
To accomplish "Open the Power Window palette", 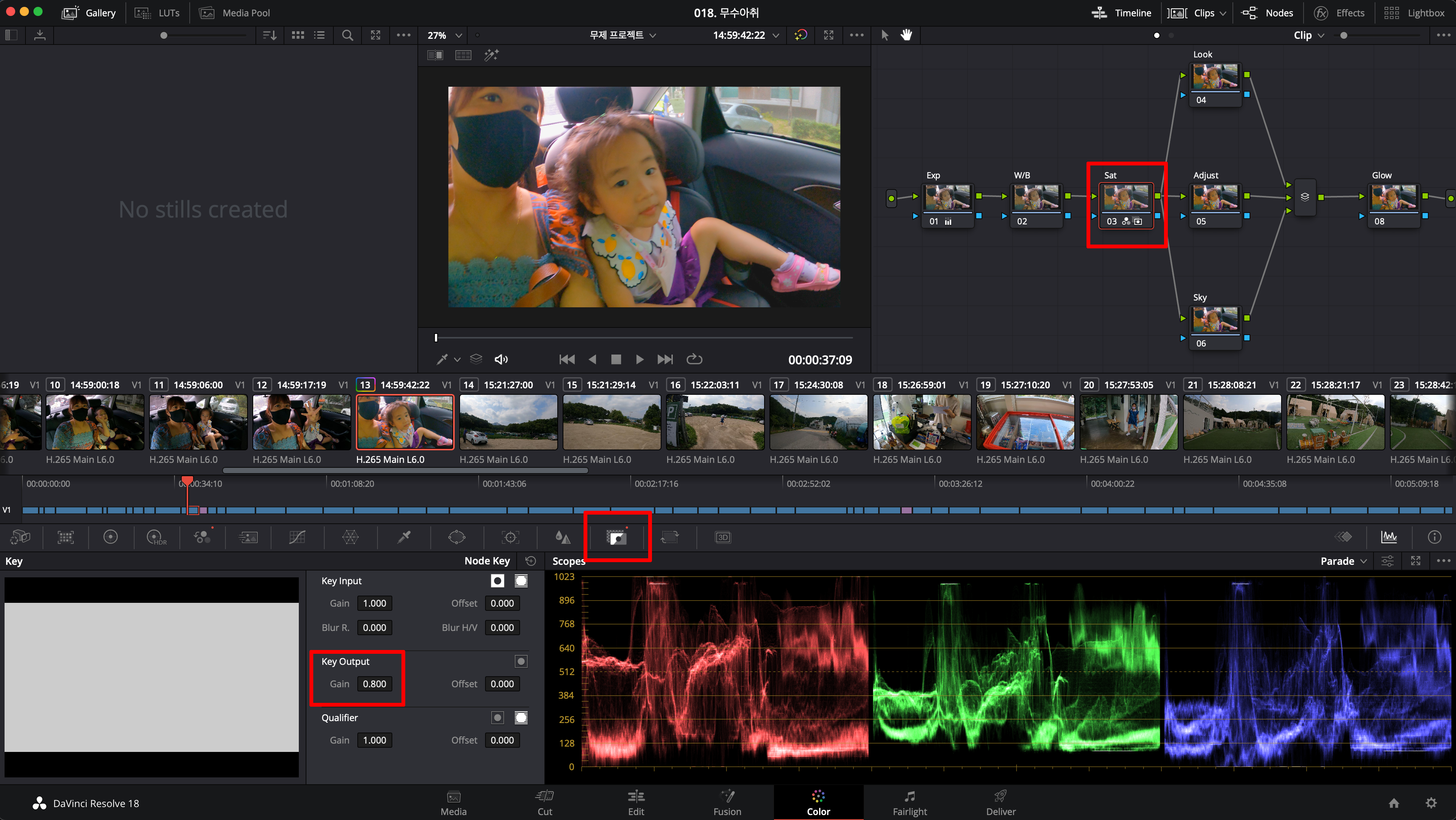I will tap(457, 537).
